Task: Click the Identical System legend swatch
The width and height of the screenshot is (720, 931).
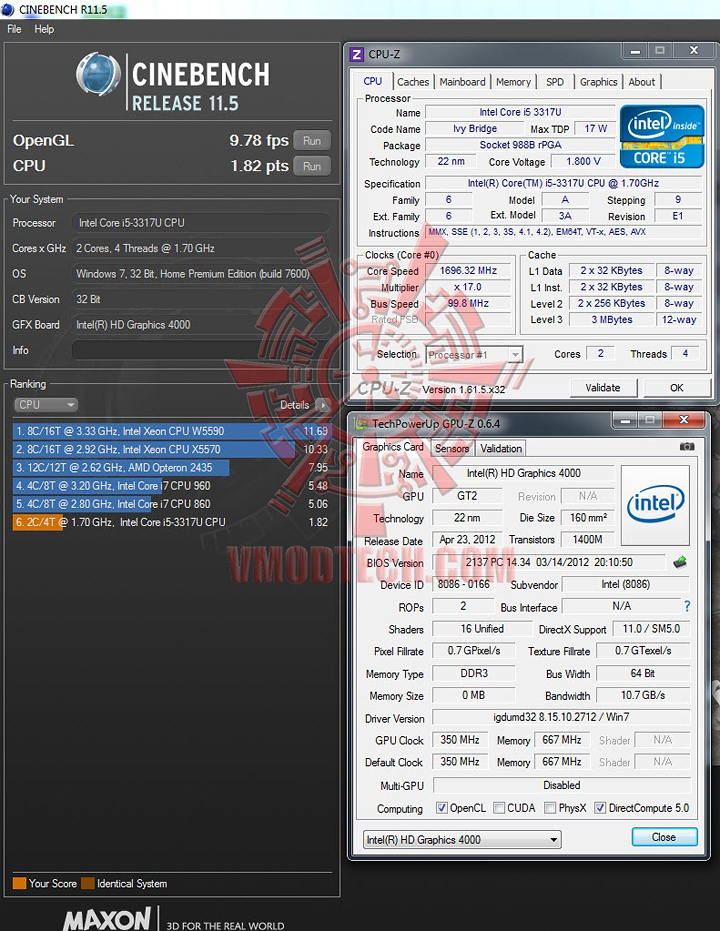Action: [x=87, y=884]
